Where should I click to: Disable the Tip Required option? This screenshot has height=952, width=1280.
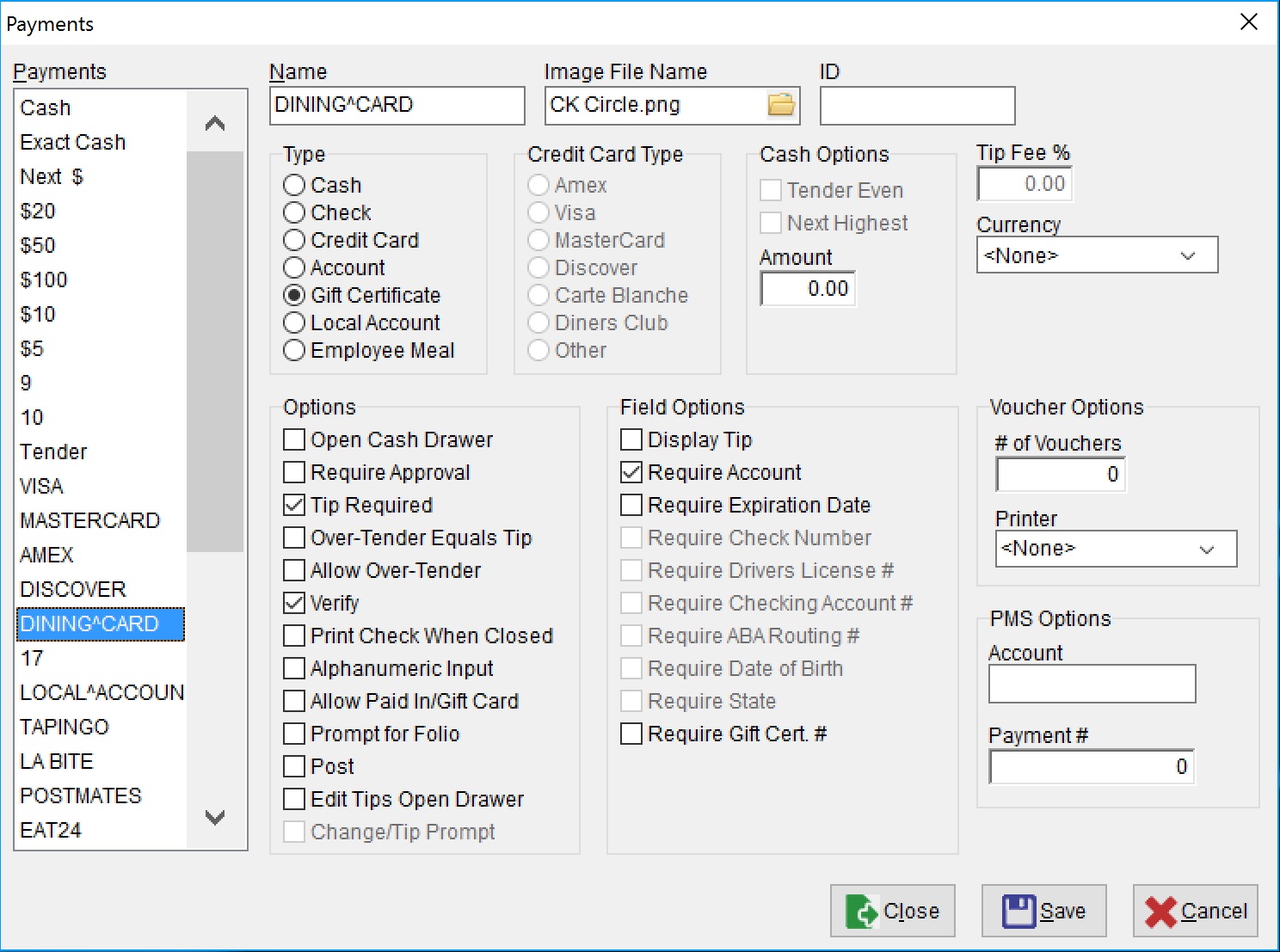293,505
